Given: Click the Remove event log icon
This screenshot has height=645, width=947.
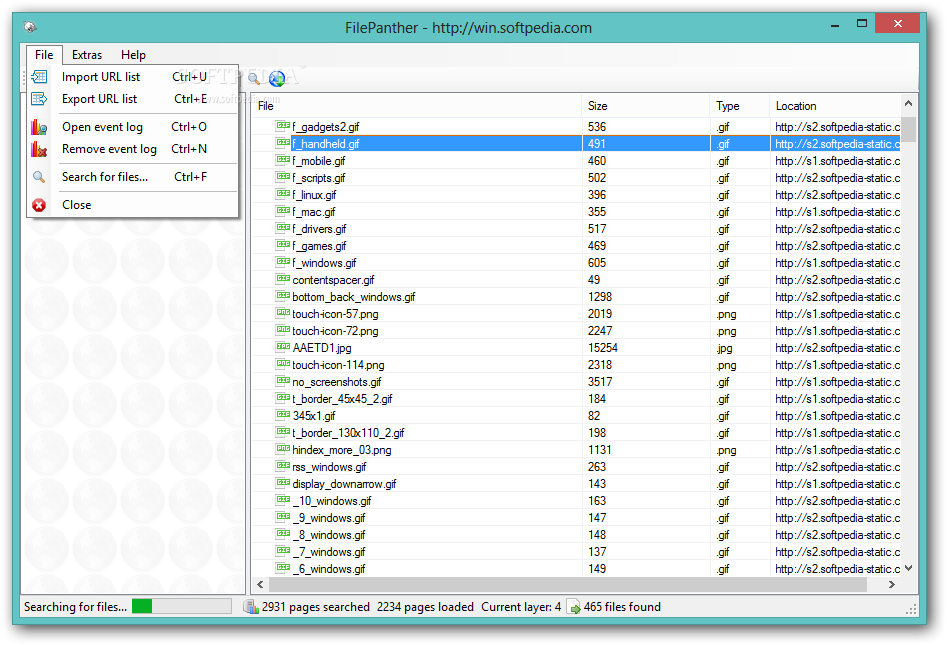Looking at the screenshot, I should pyautogui.click(x=39, y=149).
